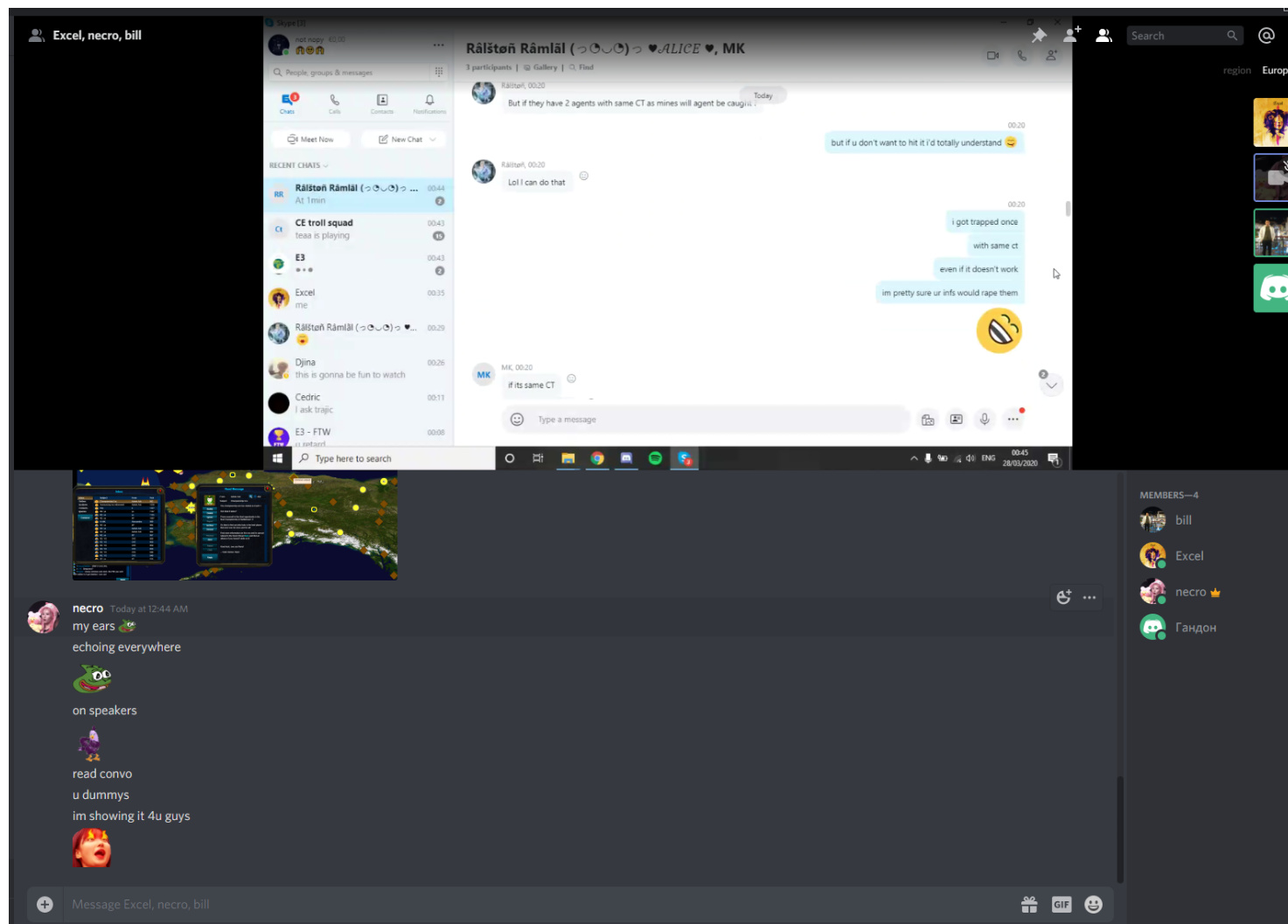
Task: Open Windows Task View
Action: tap(538, 458)
